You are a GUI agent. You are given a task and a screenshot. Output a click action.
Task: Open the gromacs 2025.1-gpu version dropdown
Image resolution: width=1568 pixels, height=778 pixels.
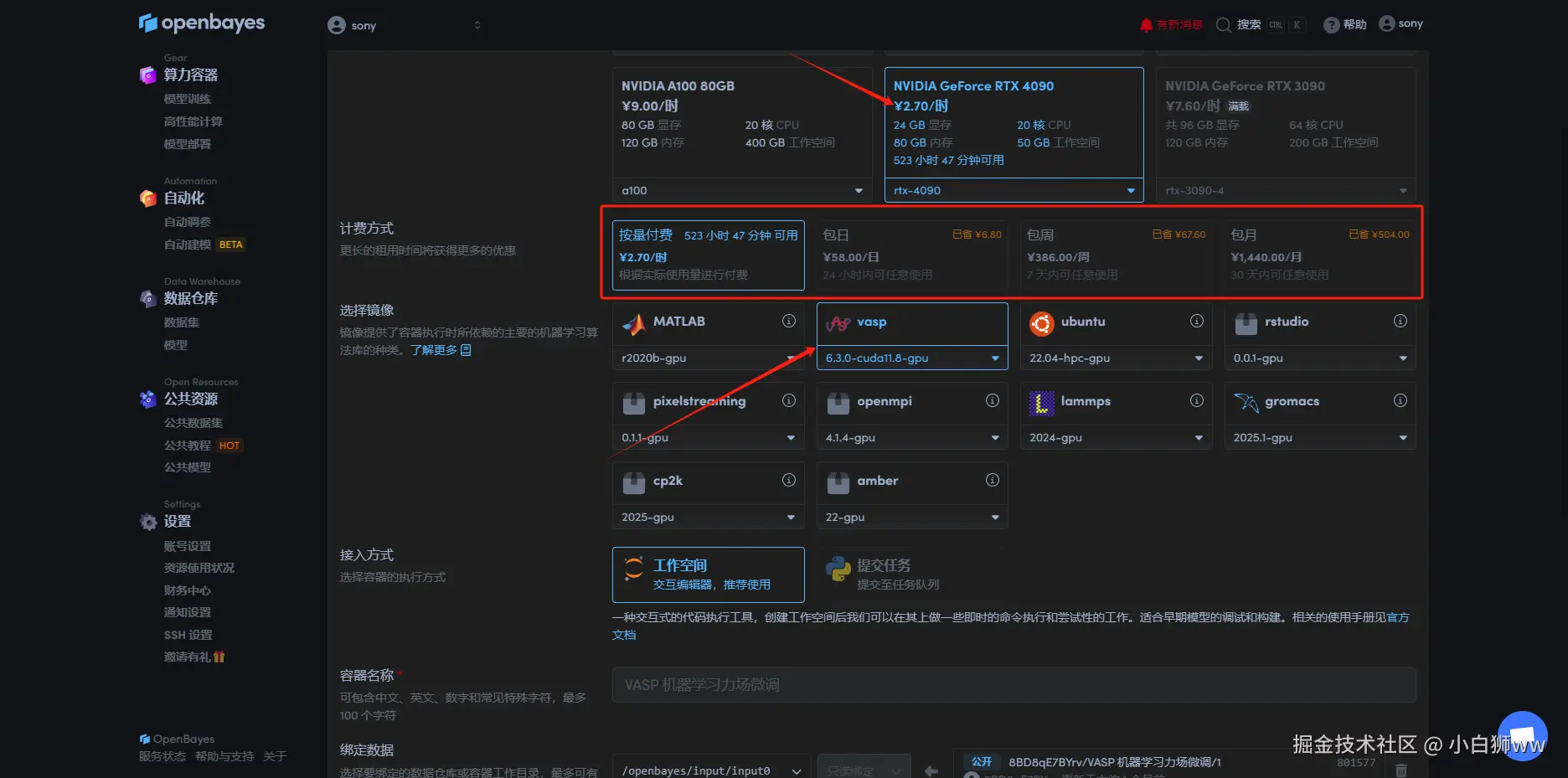(x=1320, y=438)
